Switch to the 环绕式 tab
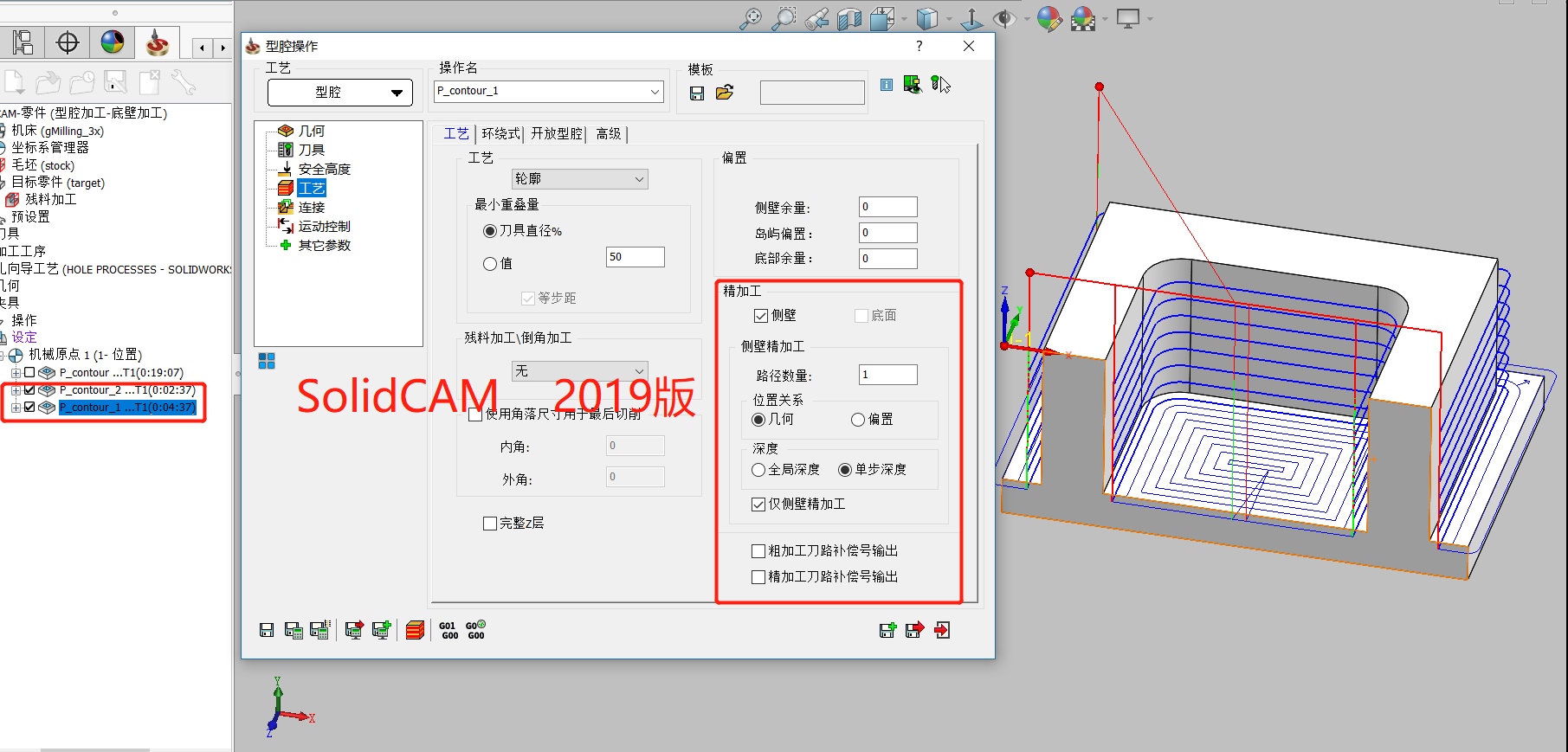This screenshot has width=1568, height=752. coord(500,133)
